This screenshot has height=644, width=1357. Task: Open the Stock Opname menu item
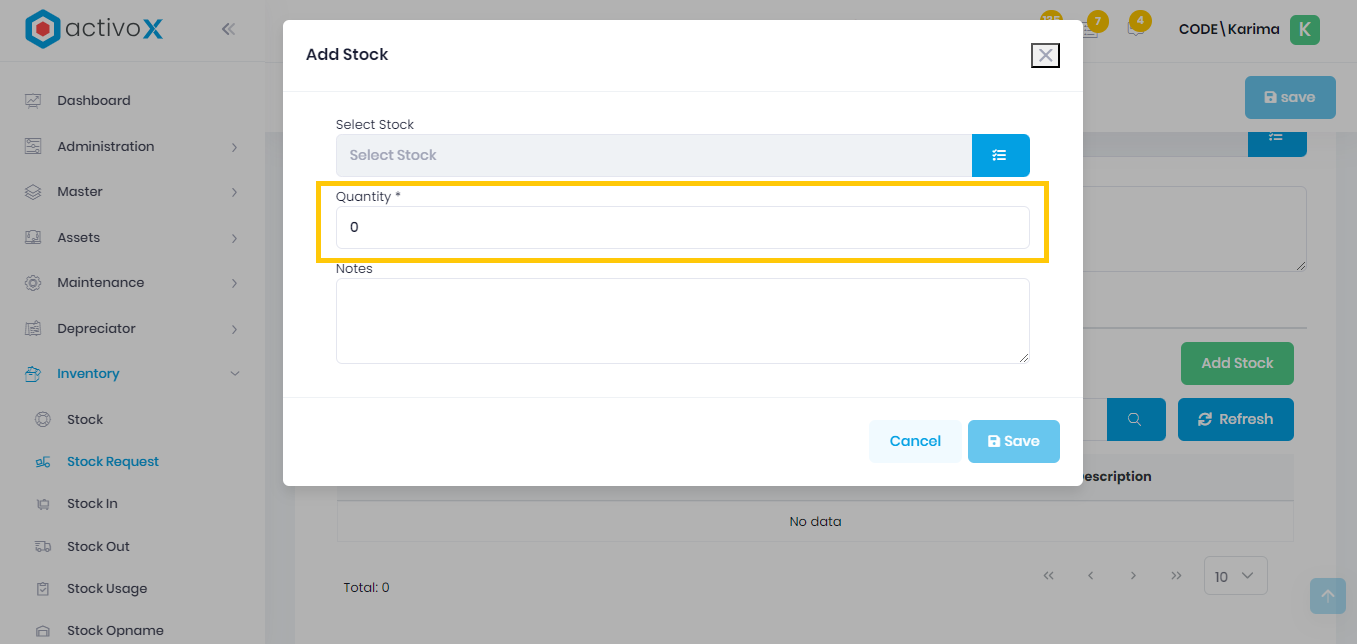[115, 631]
